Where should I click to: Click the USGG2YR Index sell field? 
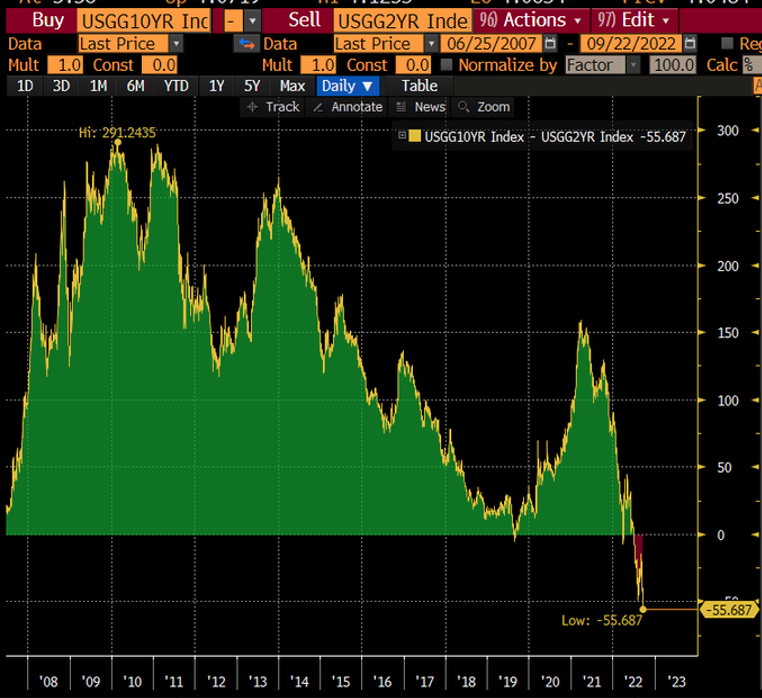click(402, 20)
